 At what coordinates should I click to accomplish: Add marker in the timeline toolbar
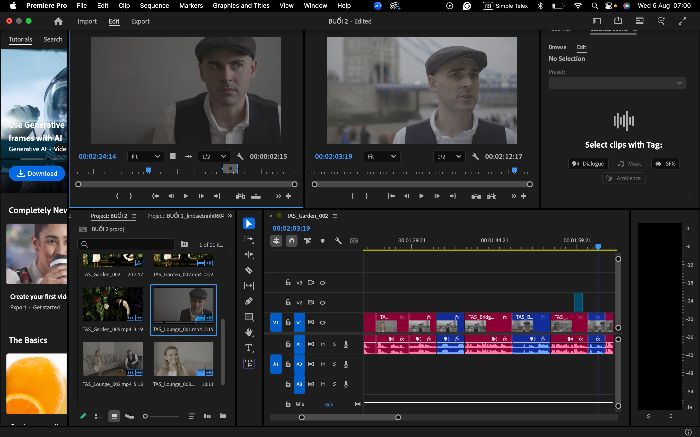(x=322, y=241)
